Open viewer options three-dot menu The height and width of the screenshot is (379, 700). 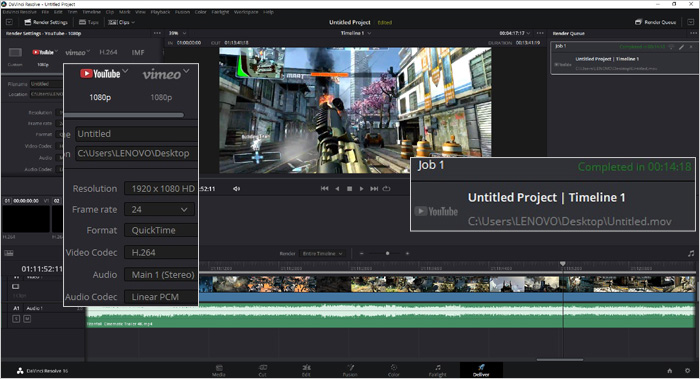[541, 33]
